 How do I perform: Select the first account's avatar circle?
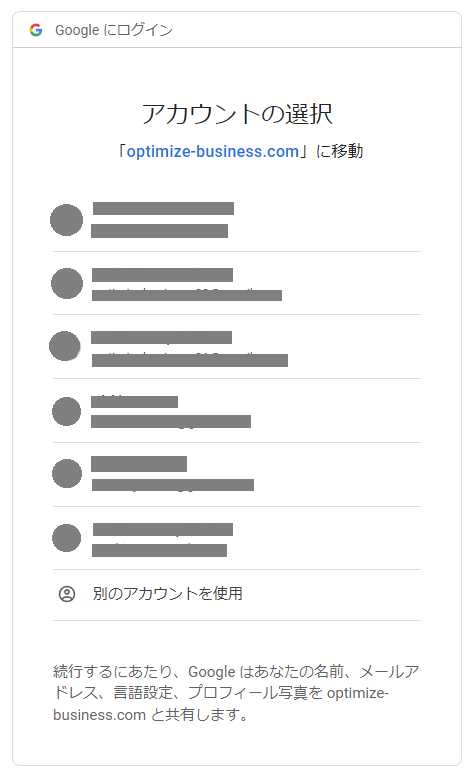(x=67, y=220)
